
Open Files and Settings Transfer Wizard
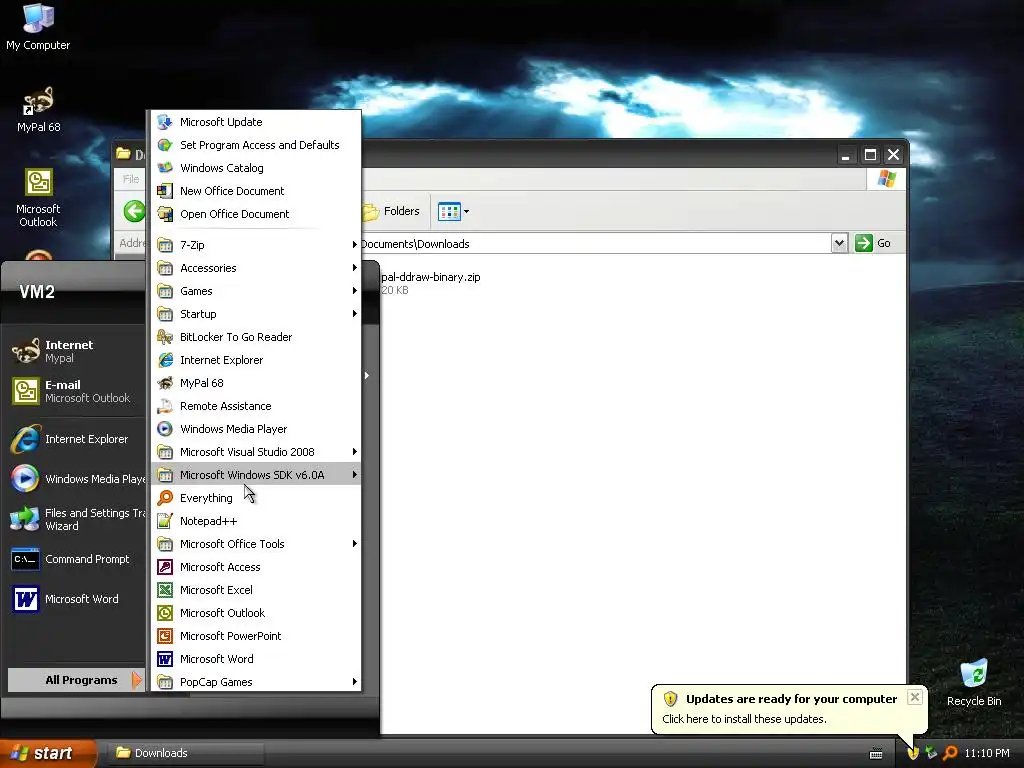tap(77, 519)
